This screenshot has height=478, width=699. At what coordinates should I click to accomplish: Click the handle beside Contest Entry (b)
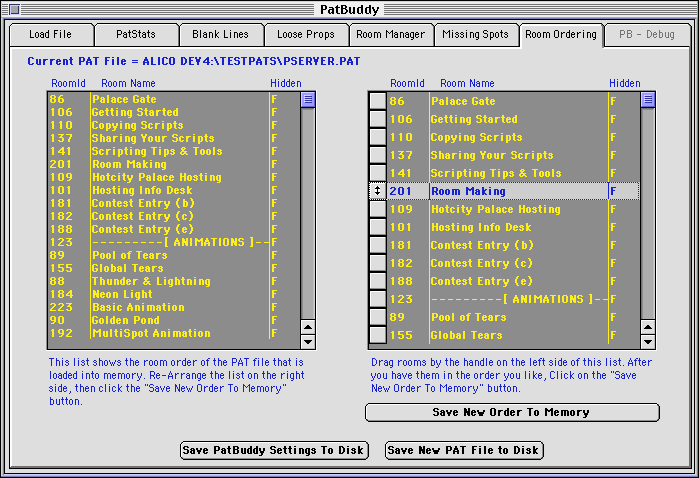tap(377, 245)
